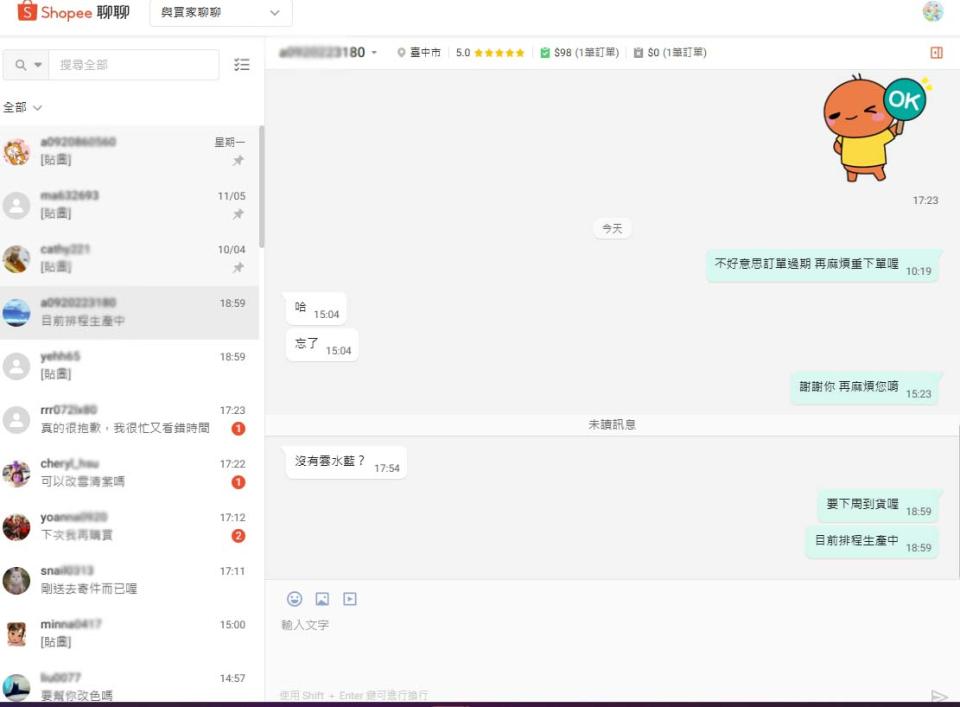
Task: Click the conversation list scrollbar
Action: tap(262, 187)
